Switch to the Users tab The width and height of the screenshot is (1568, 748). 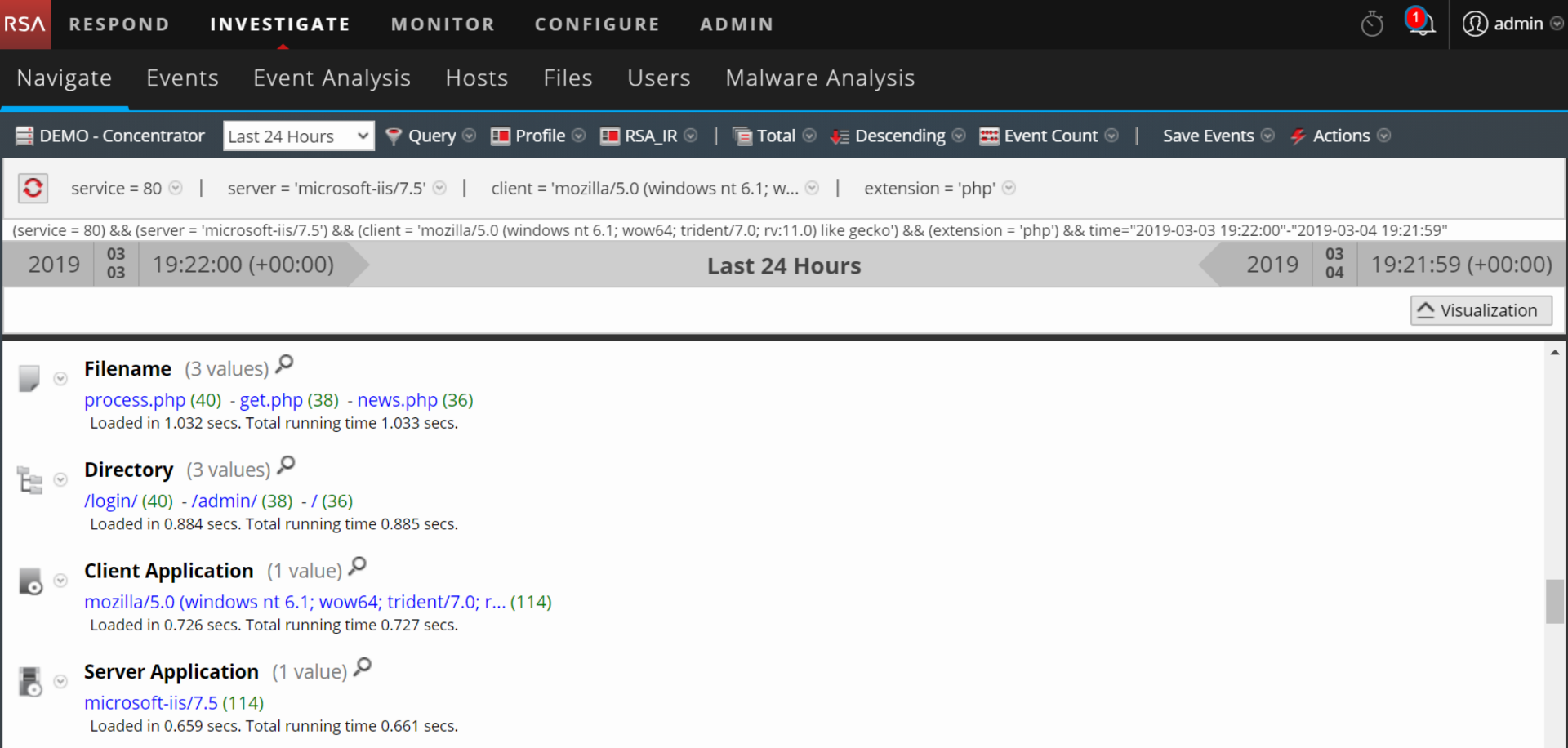point(659,78)
